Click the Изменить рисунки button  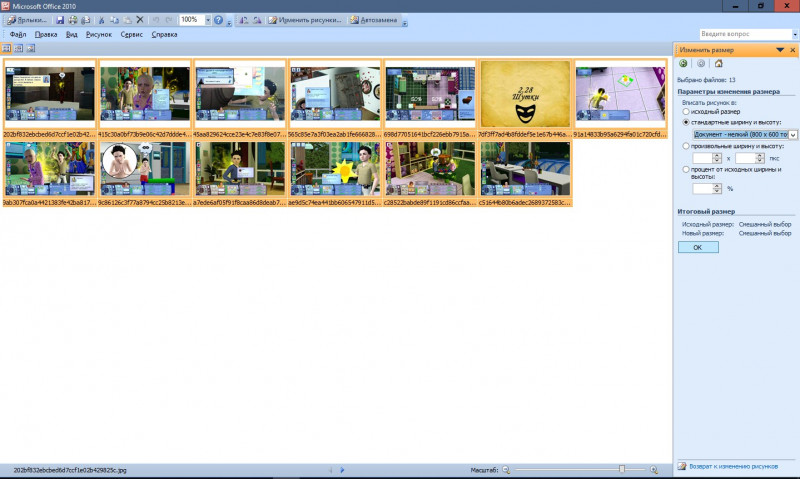pyautogui.click(x=305, y=20)
